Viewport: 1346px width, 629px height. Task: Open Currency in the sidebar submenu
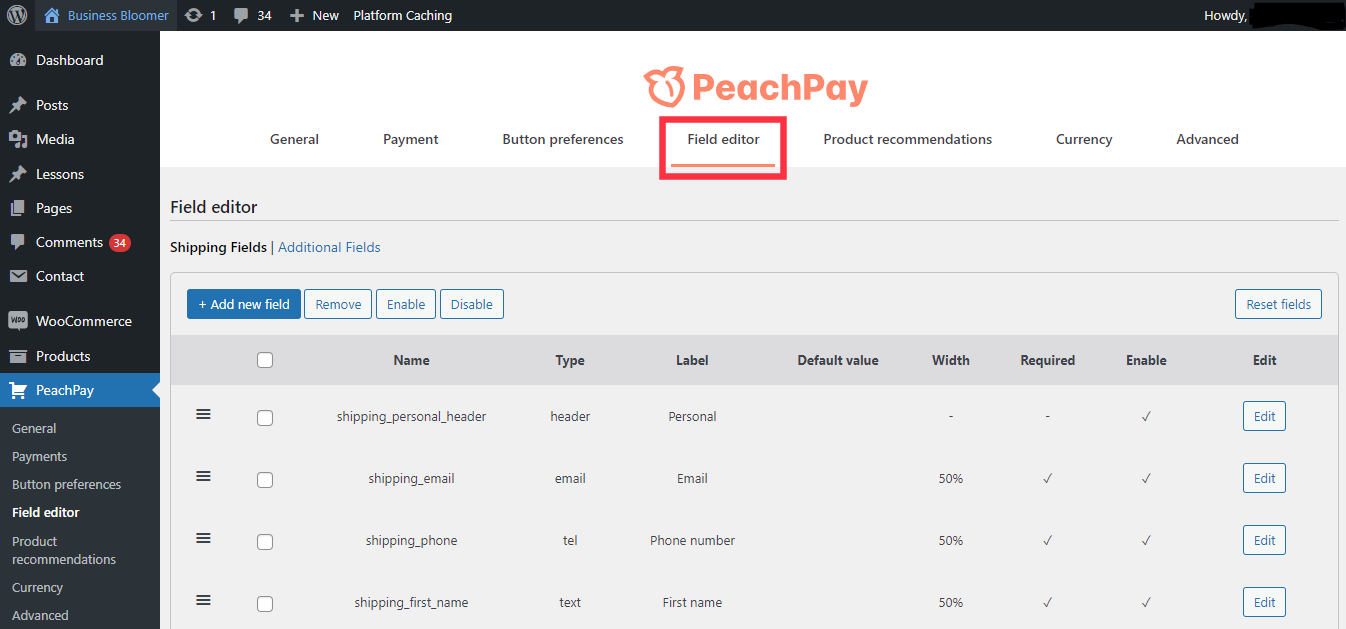[37, 587]
